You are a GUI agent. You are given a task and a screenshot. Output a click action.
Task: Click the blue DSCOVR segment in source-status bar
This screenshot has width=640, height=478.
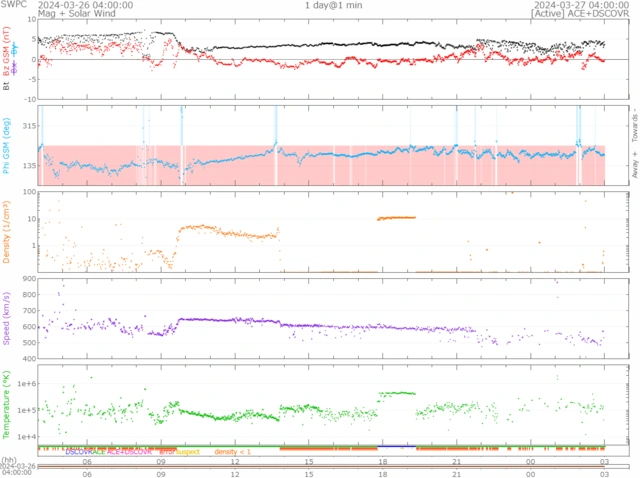(397, 447)
